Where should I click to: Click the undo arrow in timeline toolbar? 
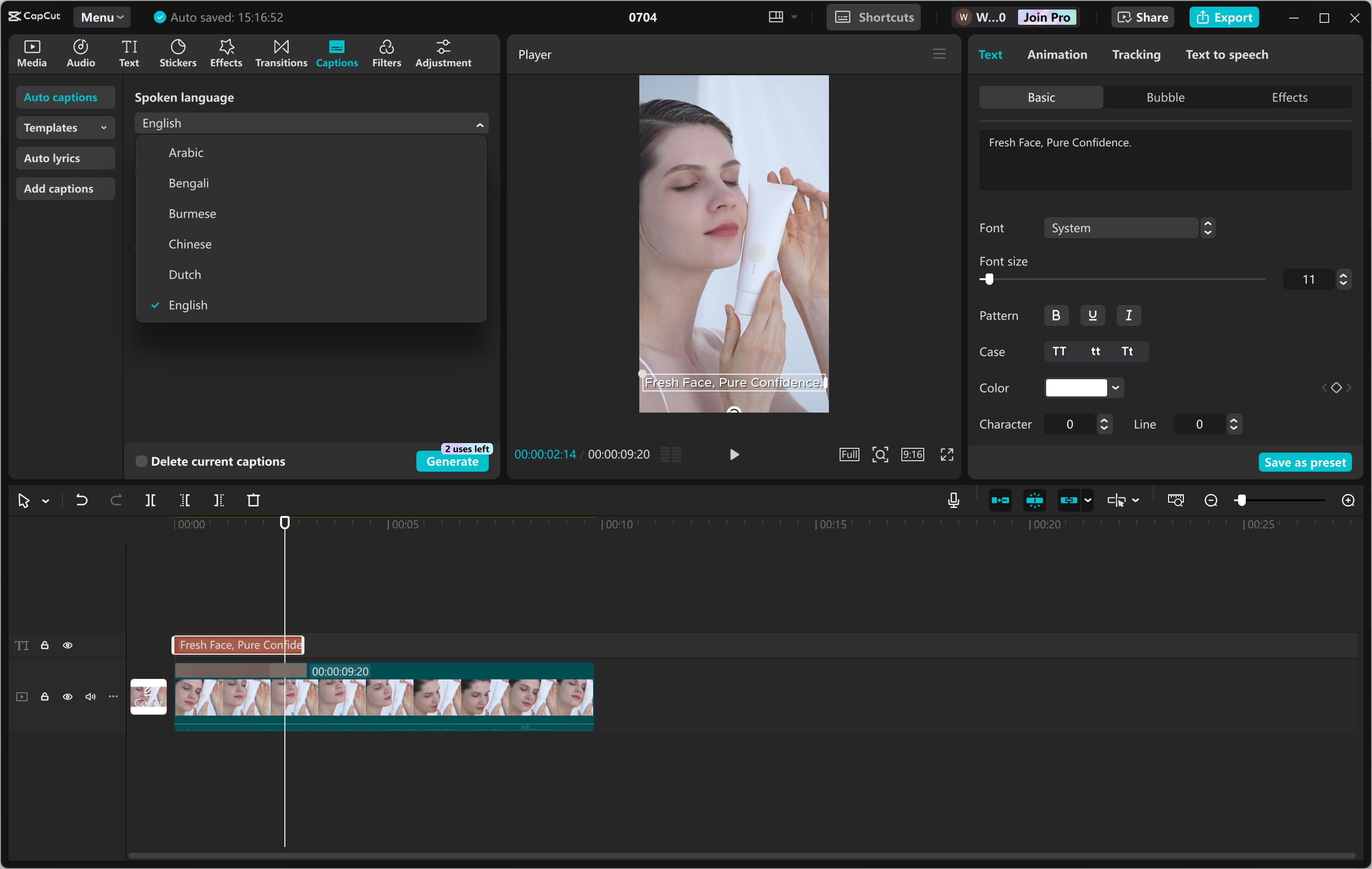pyautogui.click(x=81, y=500)
